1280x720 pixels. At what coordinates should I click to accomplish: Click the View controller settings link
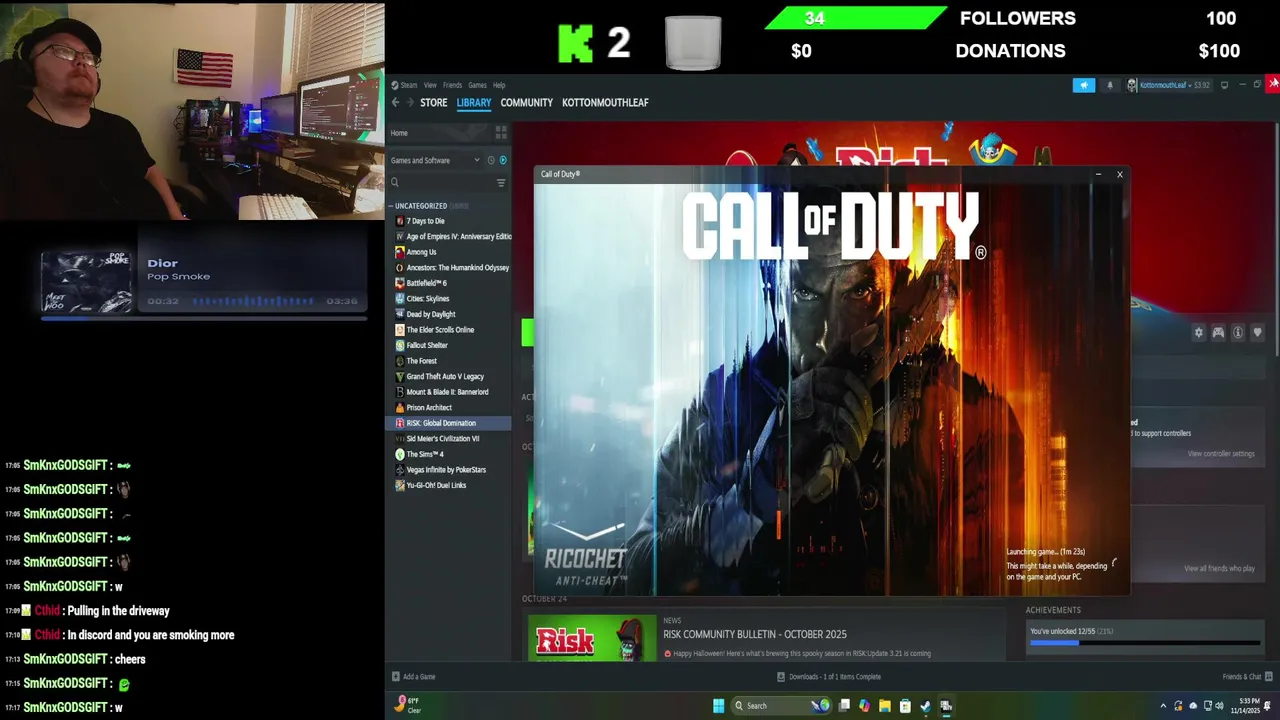point(1221,454)
